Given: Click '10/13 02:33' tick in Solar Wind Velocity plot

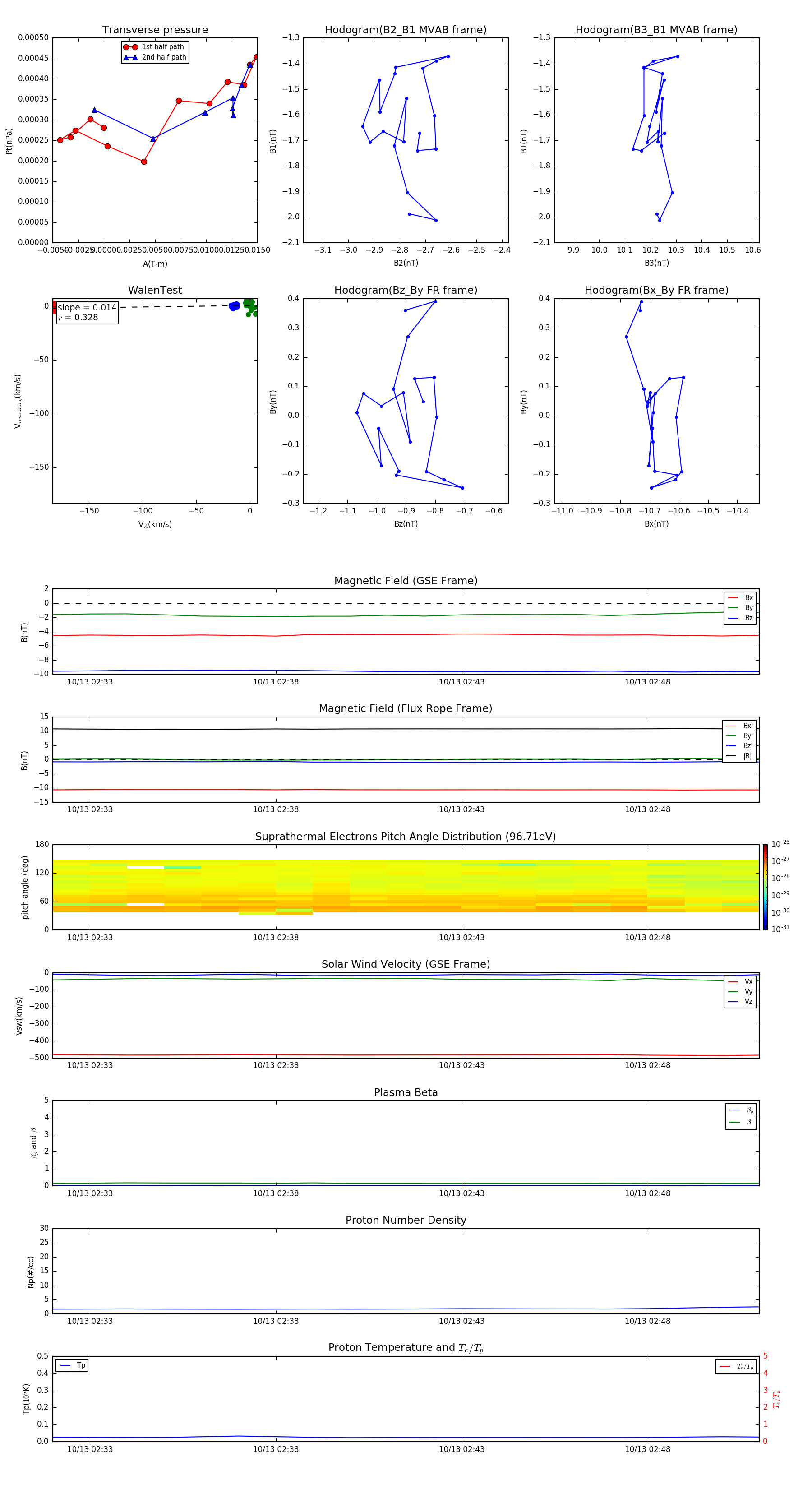Looking at the screenshot, I should pos(90,1065).
